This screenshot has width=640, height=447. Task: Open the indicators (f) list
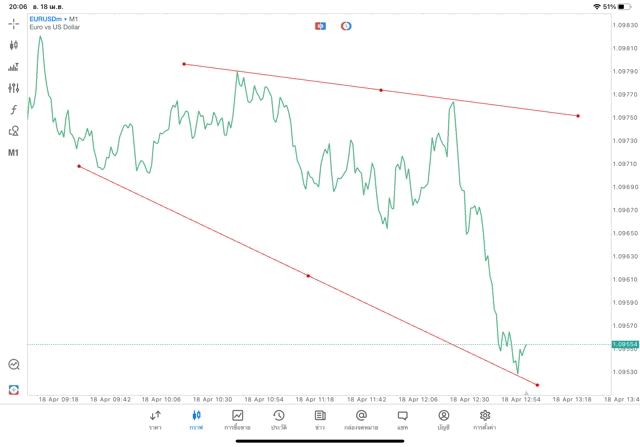pos(14,109)
